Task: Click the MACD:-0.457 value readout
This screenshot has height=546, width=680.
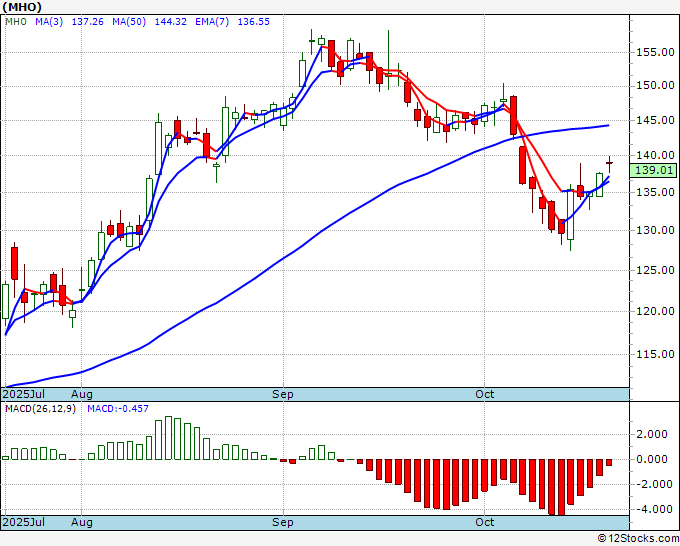Action: click(x=118, y=409)
